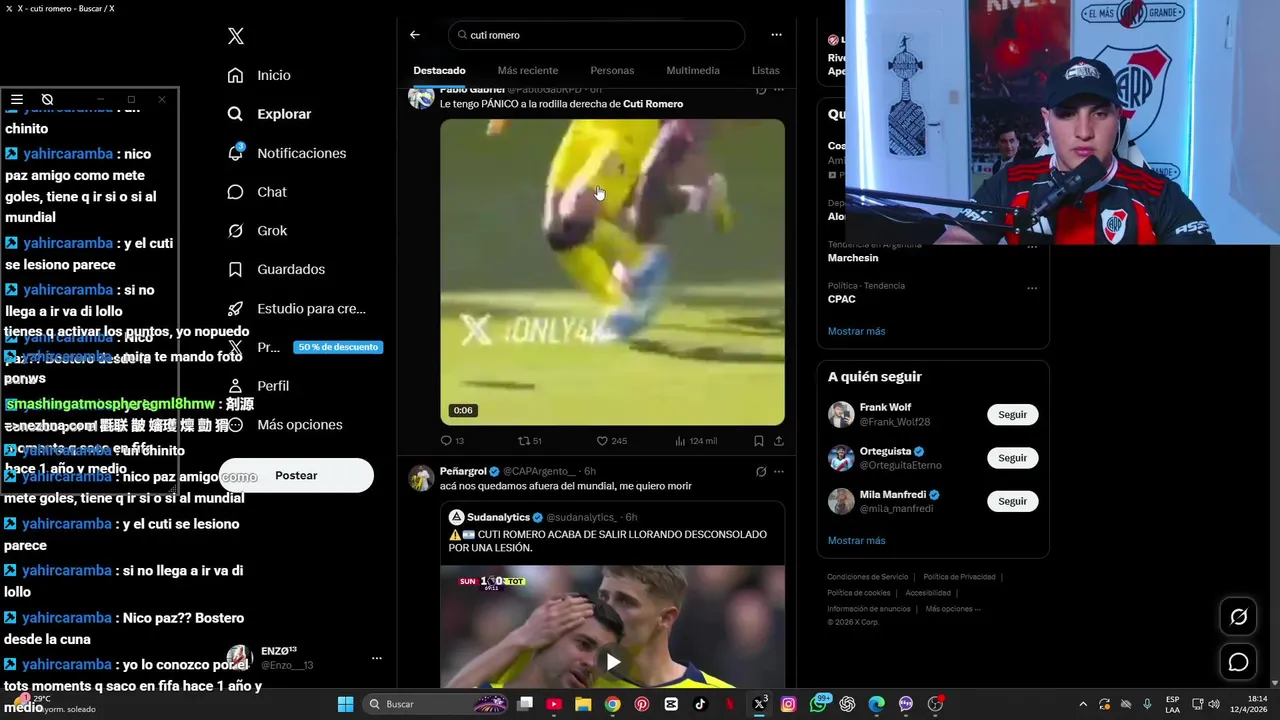Image resolution: width=1280 pixels, height=720 pixels.
Task: Open Instagram from the taskbar
Action: (x=789, y=704)
